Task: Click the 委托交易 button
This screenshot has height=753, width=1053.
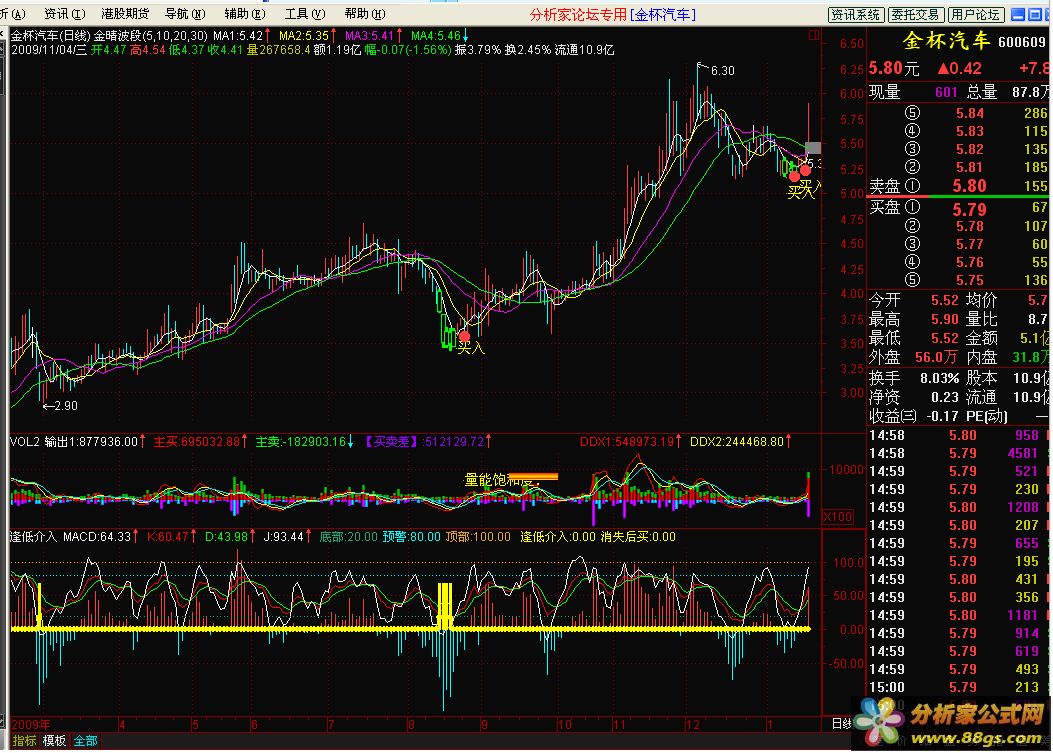Action: 917,14
